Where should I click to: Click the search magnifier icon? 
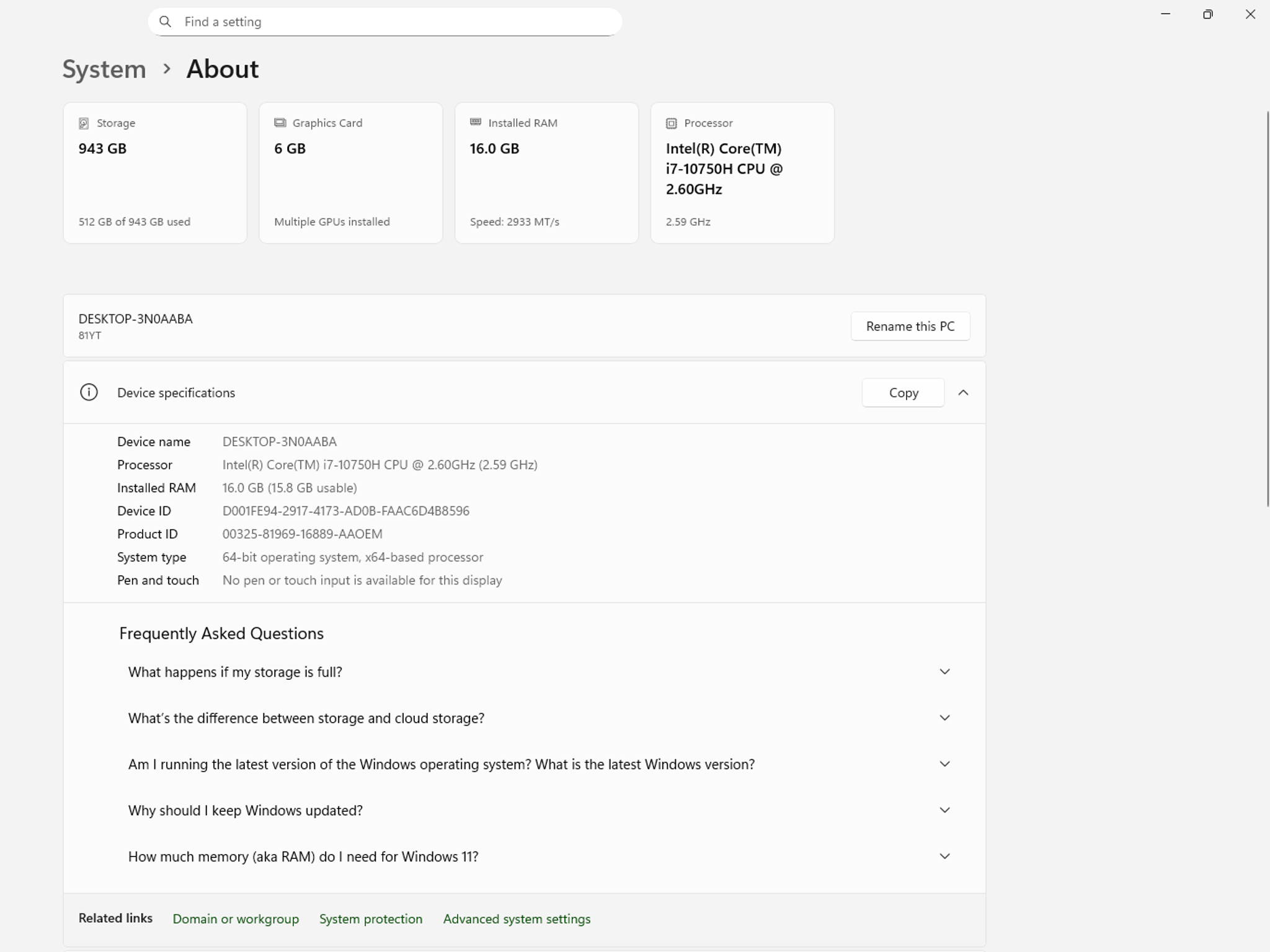point(165,22)
